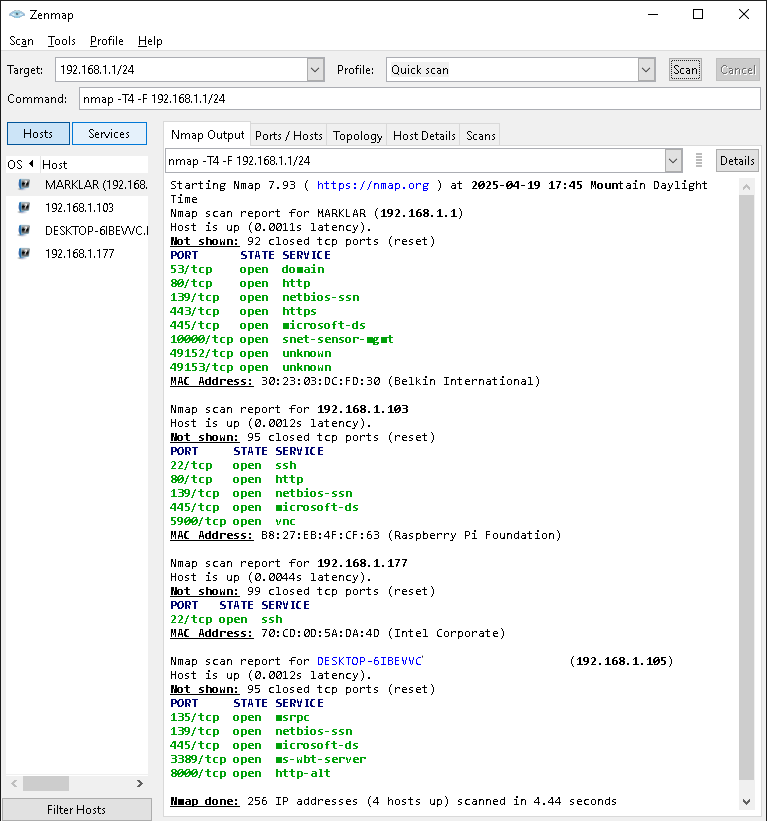Click the 8000/tcp http-alt line

250,773
